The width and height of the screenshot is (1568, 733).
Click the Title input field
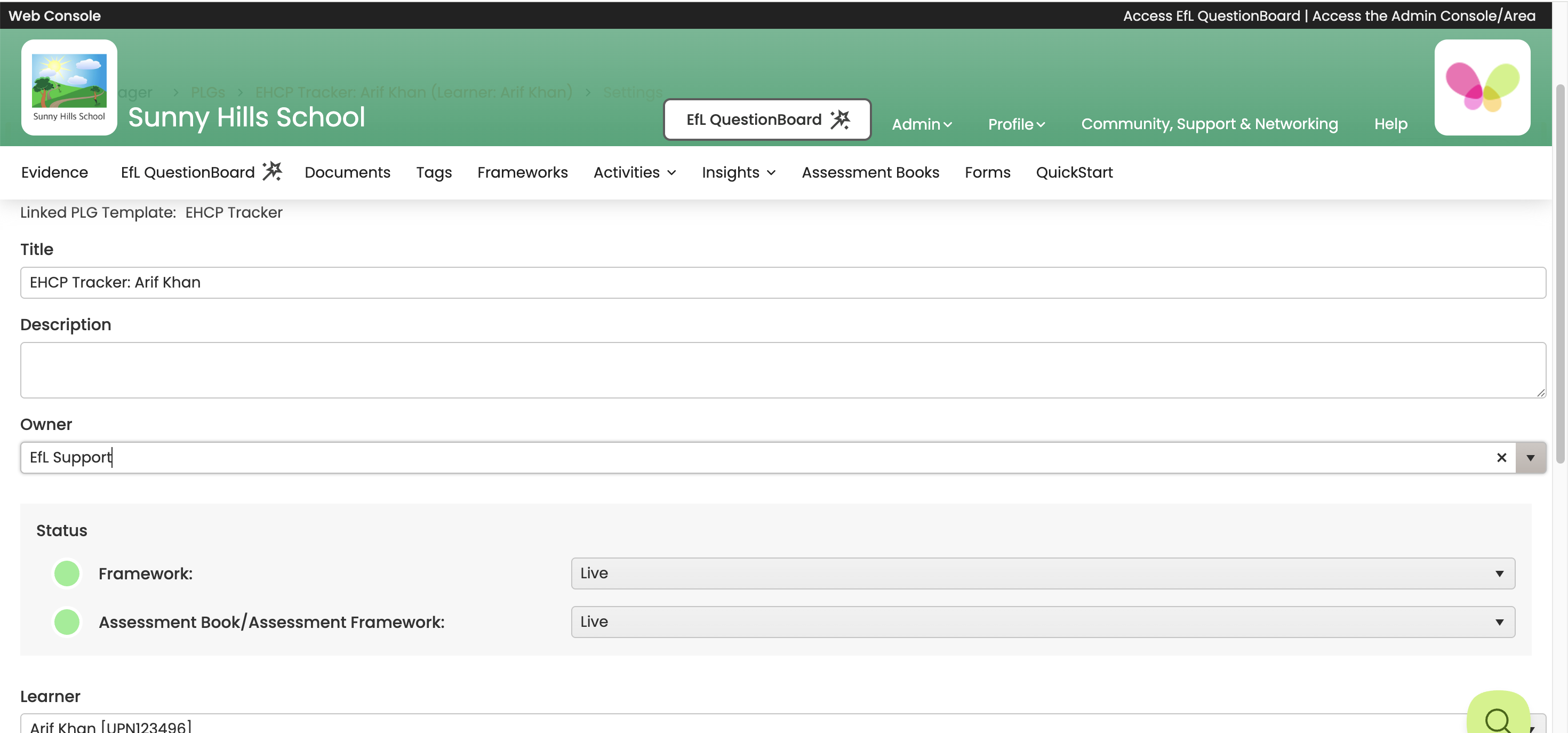pyautogui.click(x=782, y=283)
